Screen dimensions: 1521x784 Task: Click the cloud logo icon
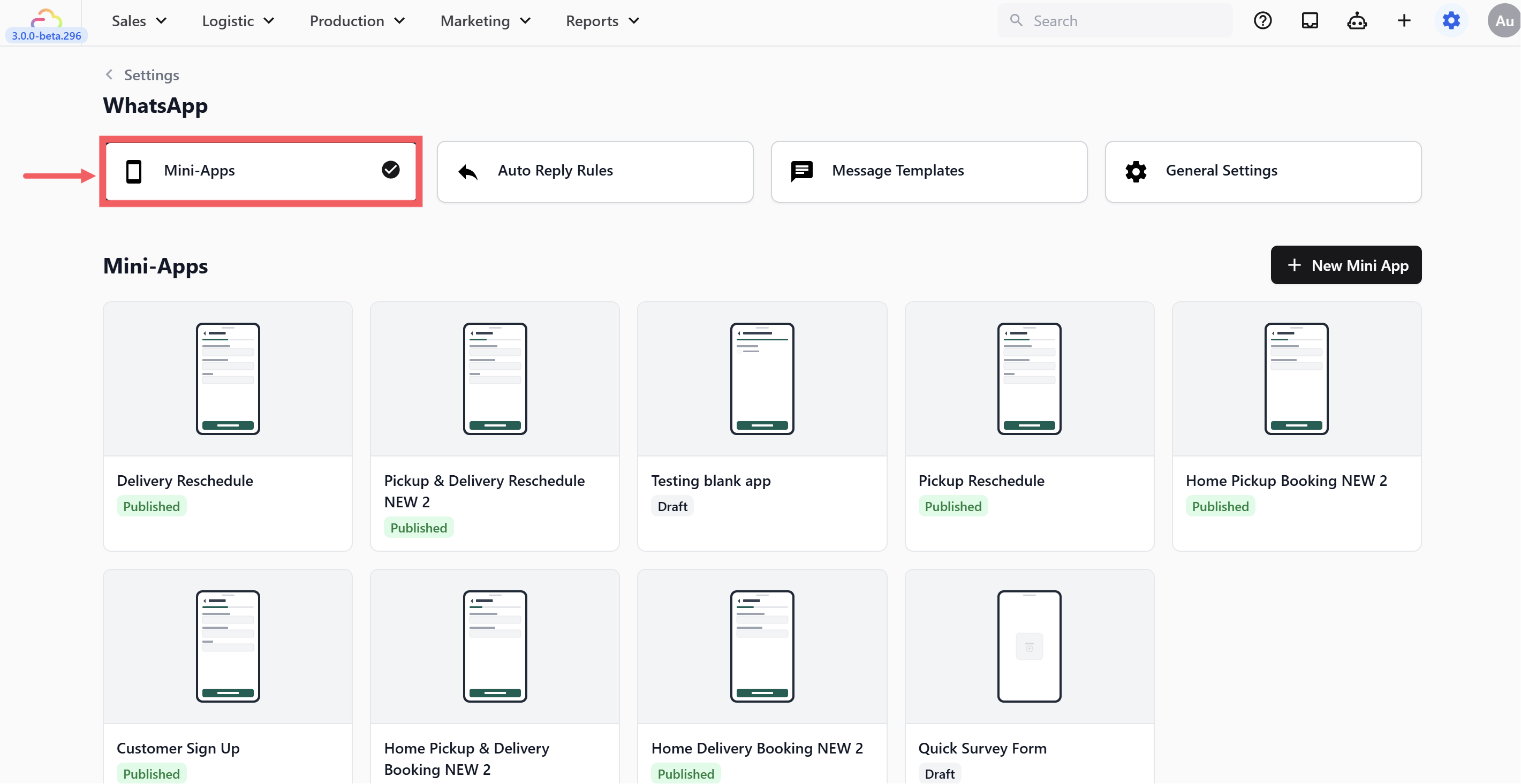[46, 18]
